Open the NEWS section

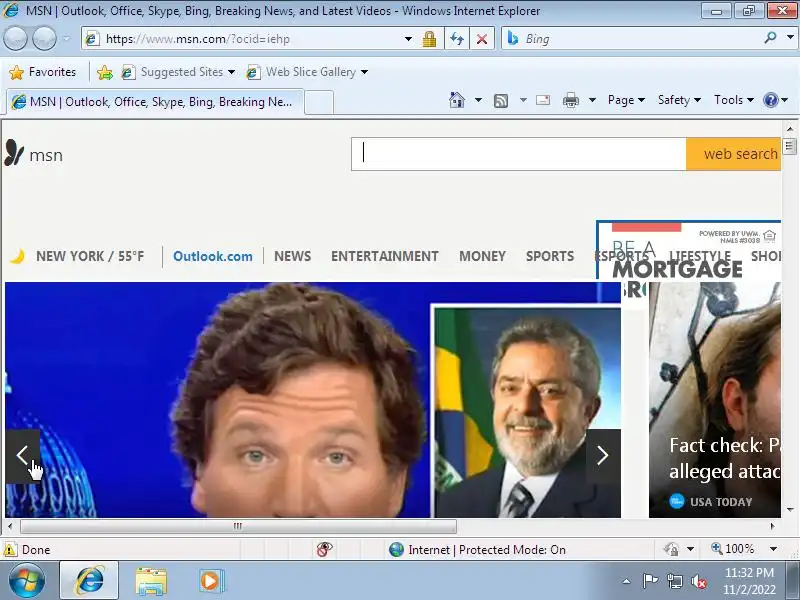(292, 256)
